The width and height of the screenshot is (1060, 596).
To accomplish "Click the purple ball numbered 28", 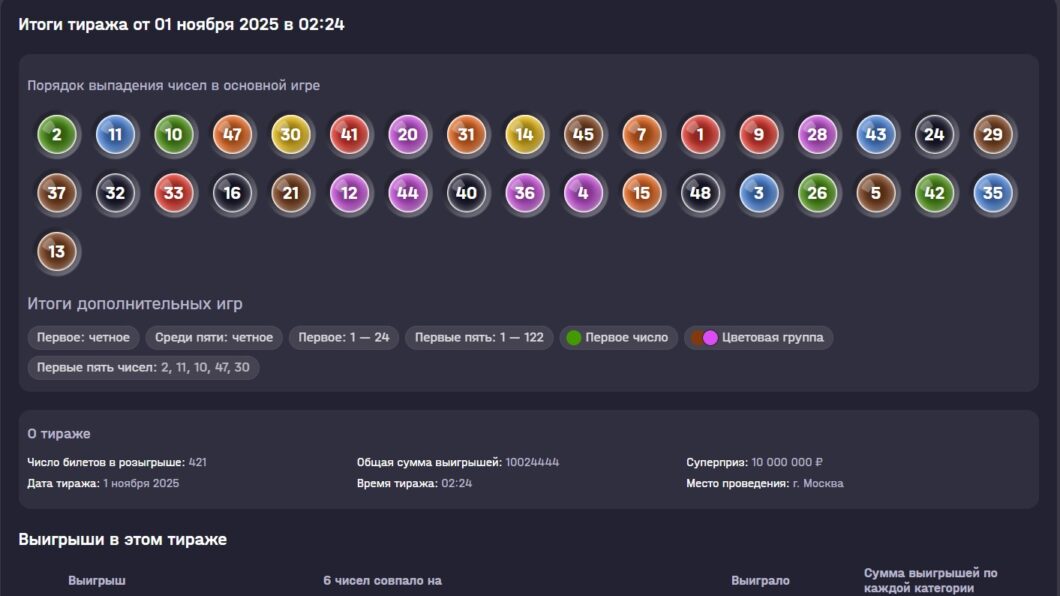I will [x=817, y=135].
